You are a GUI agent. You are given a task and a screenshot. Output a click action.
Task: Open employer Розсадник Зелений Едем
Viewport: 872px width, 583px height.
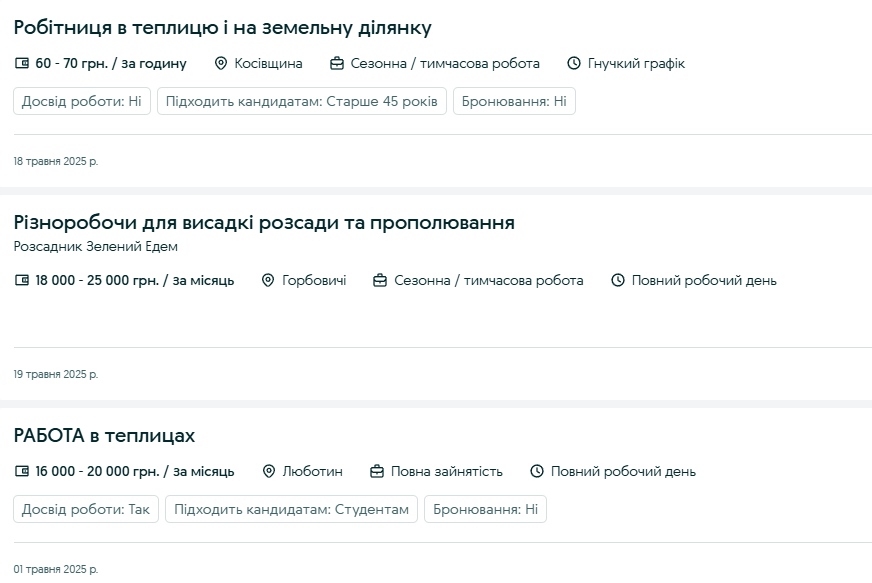[96, 247]
